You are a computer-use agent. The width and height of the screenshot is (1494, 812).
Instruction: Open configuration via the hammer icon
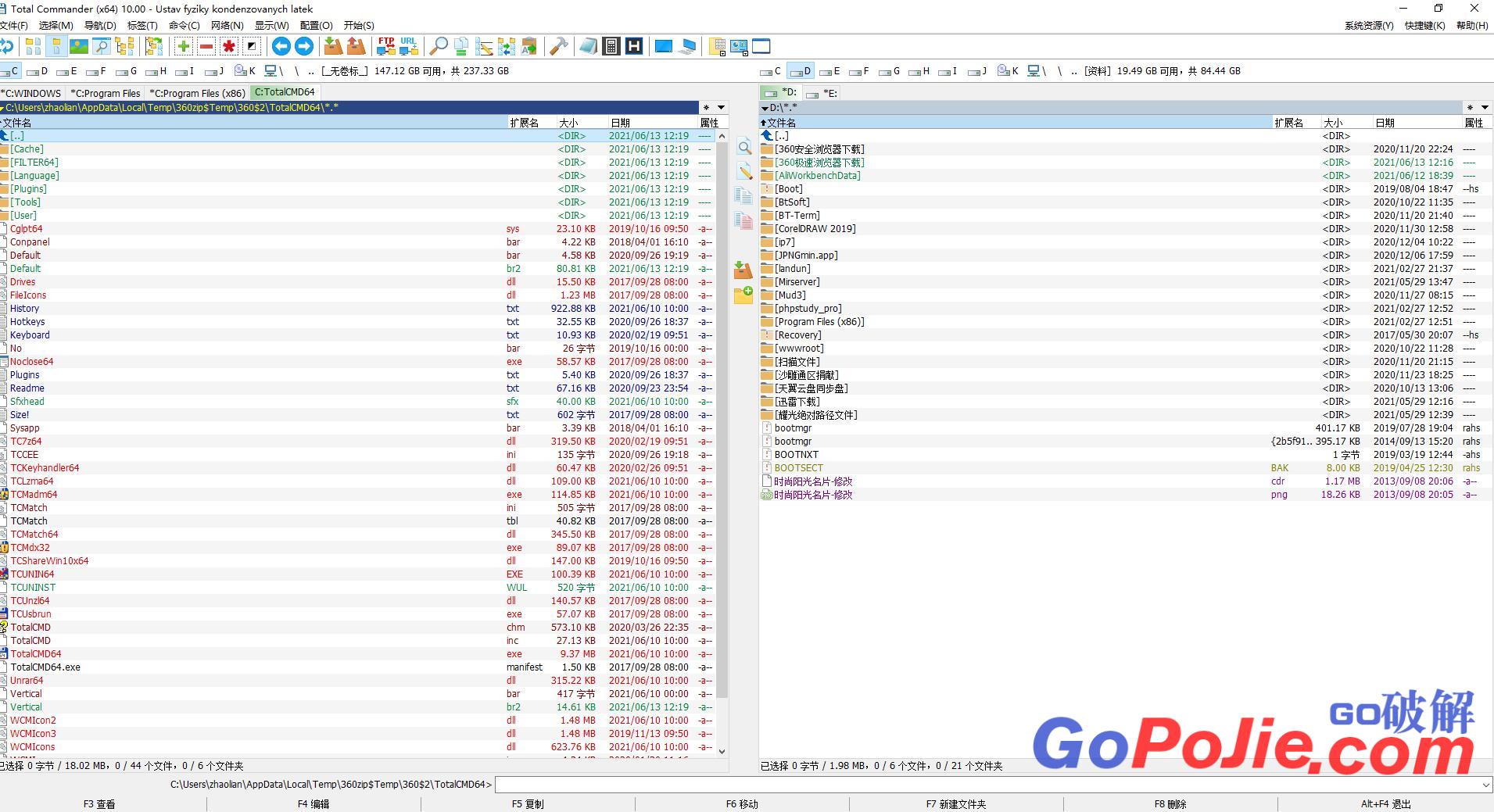coord(558,47)
